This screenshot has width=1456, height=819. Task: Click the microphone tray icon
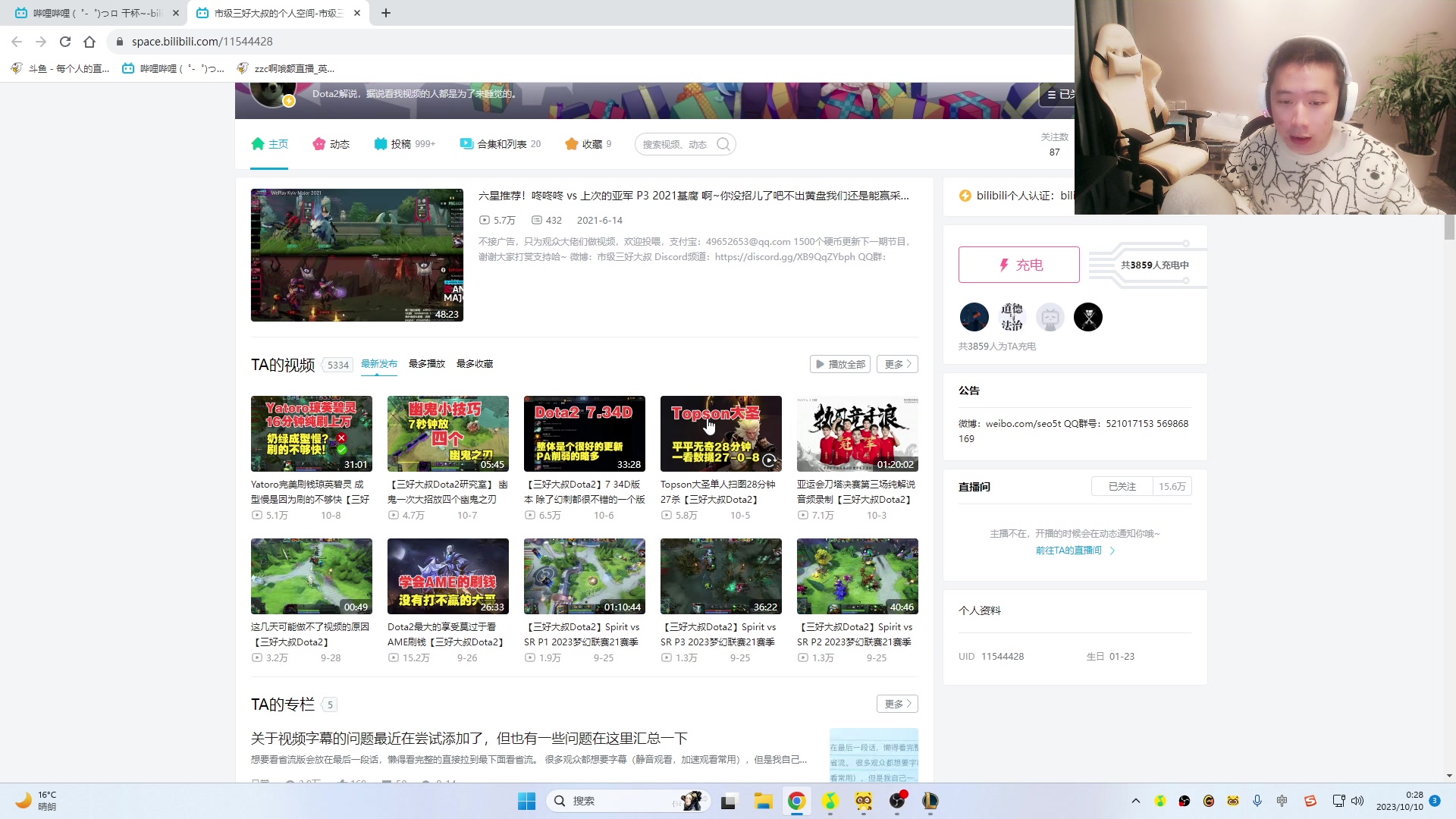(1257, 801)
